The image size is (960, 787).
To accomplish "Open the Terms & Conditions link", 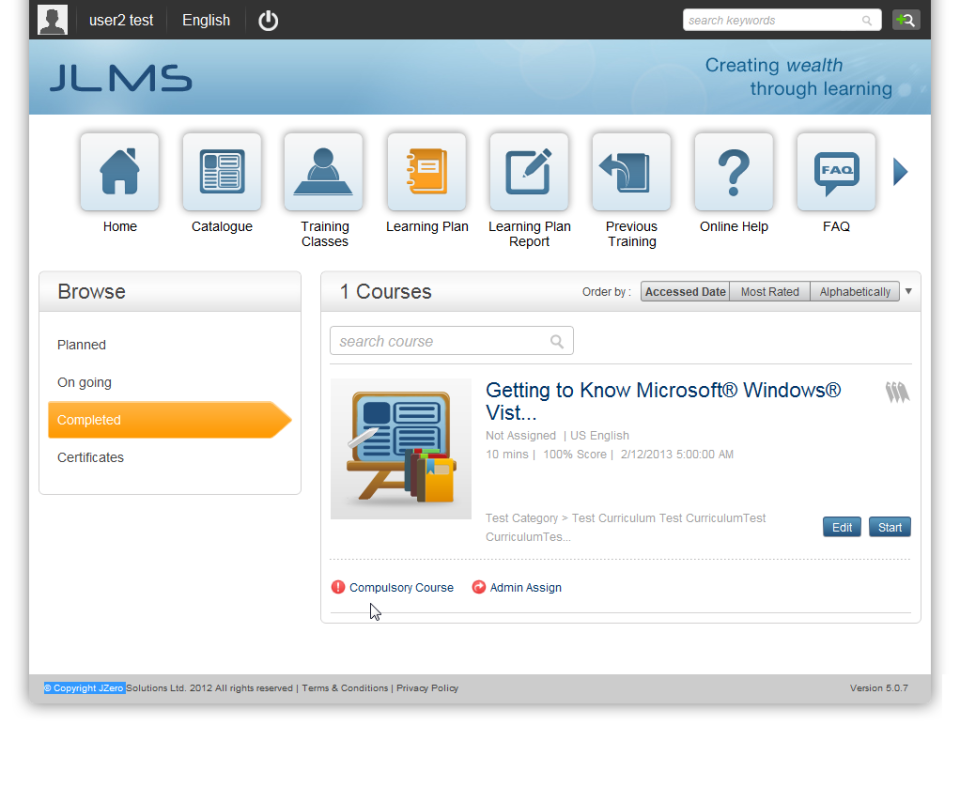I will [345, 688].
